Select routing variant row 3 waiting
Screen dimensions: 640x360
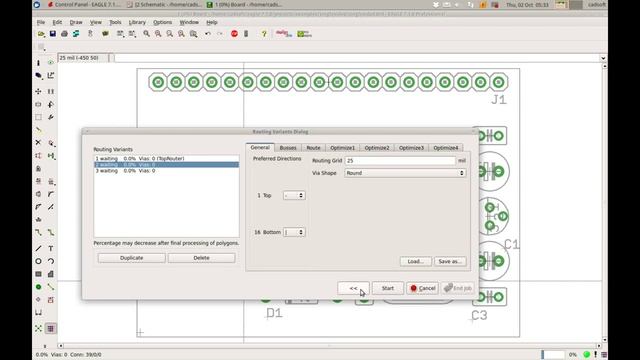pos(167,171)
